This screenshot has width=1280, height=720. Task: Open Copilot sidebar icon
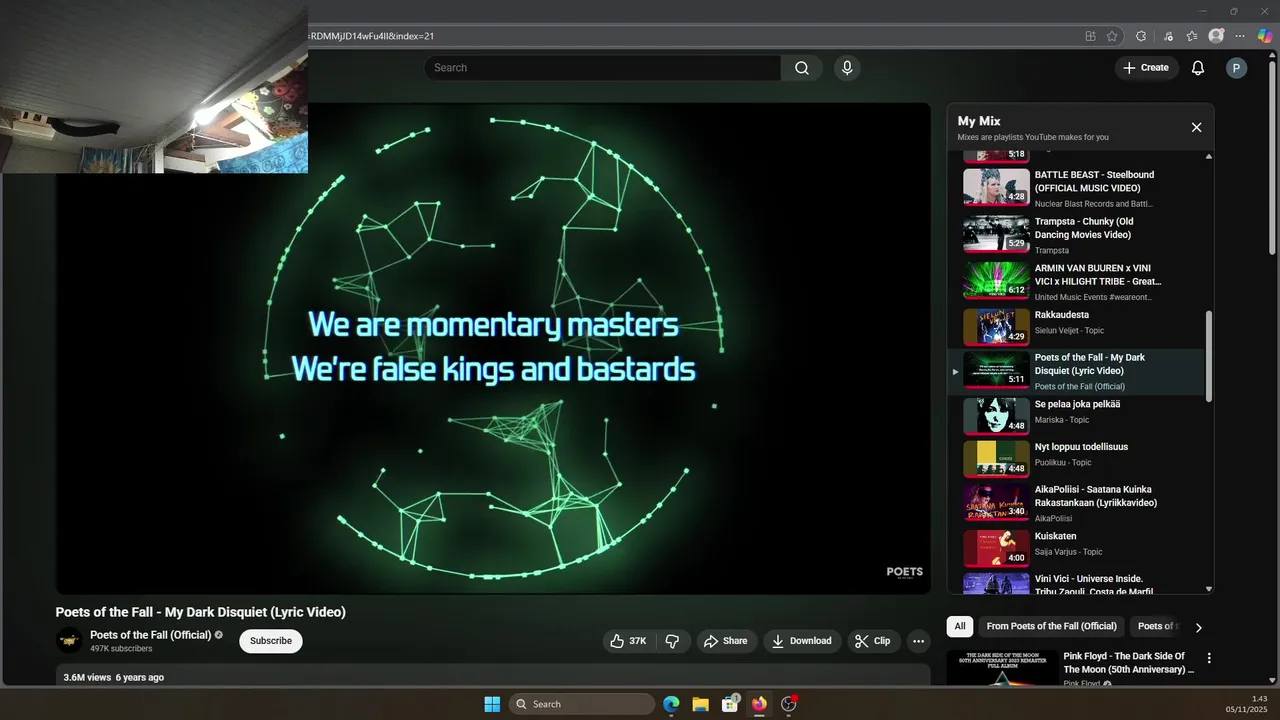tap(1265, 36)
